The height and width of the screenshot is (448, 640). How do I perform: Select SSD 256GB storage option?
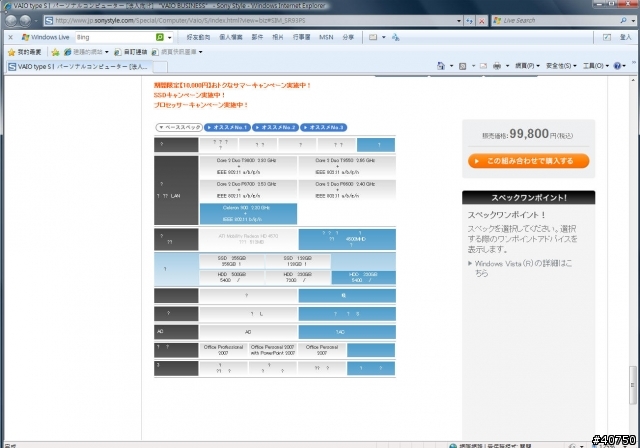[x=232, y=261]
